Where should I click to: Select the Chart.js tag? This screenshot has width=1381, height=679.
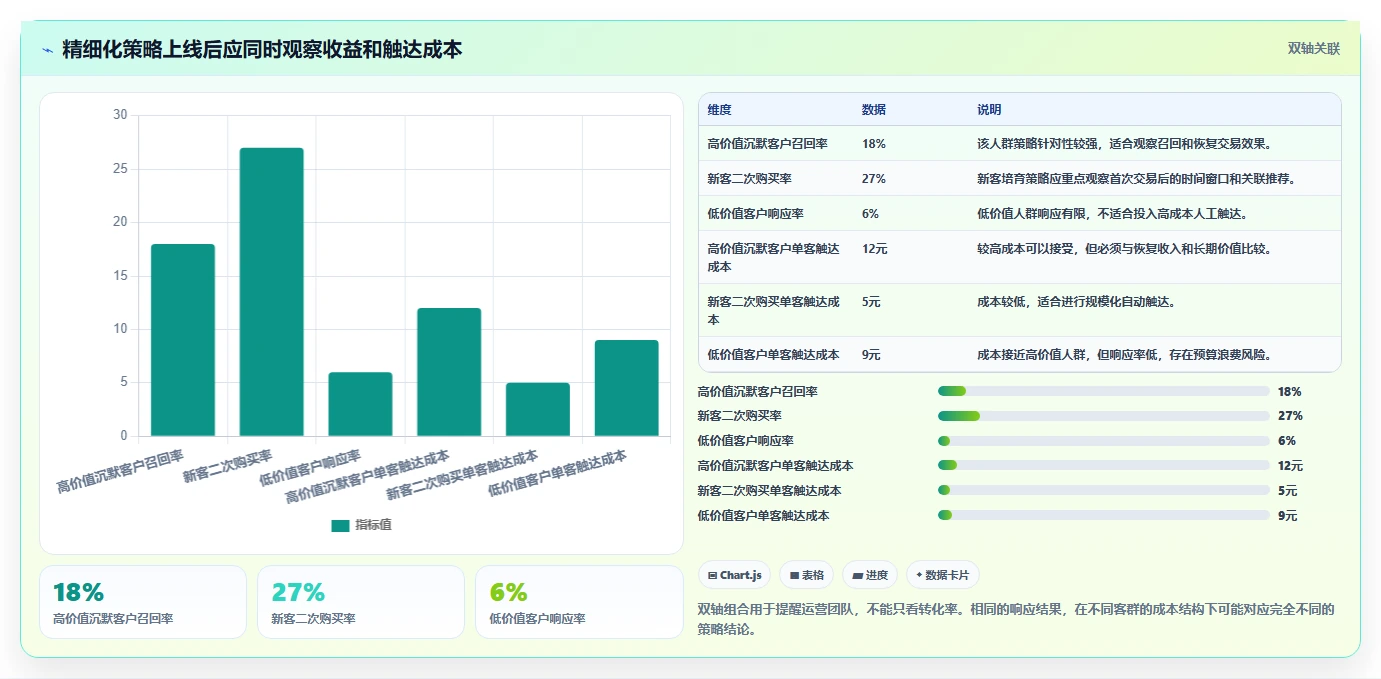734,575
